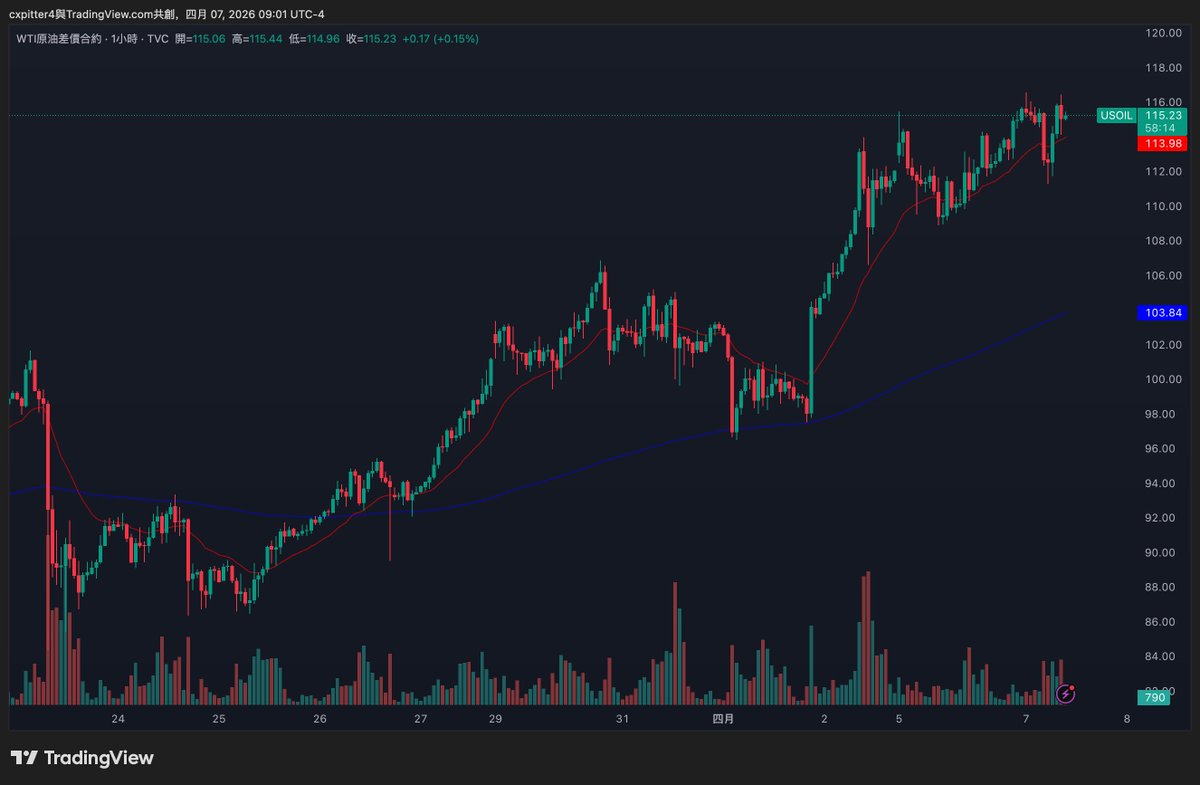Click the 112.00 price axis label
The width and height of the screenshot is (1200, 785).
[1164, 172]
